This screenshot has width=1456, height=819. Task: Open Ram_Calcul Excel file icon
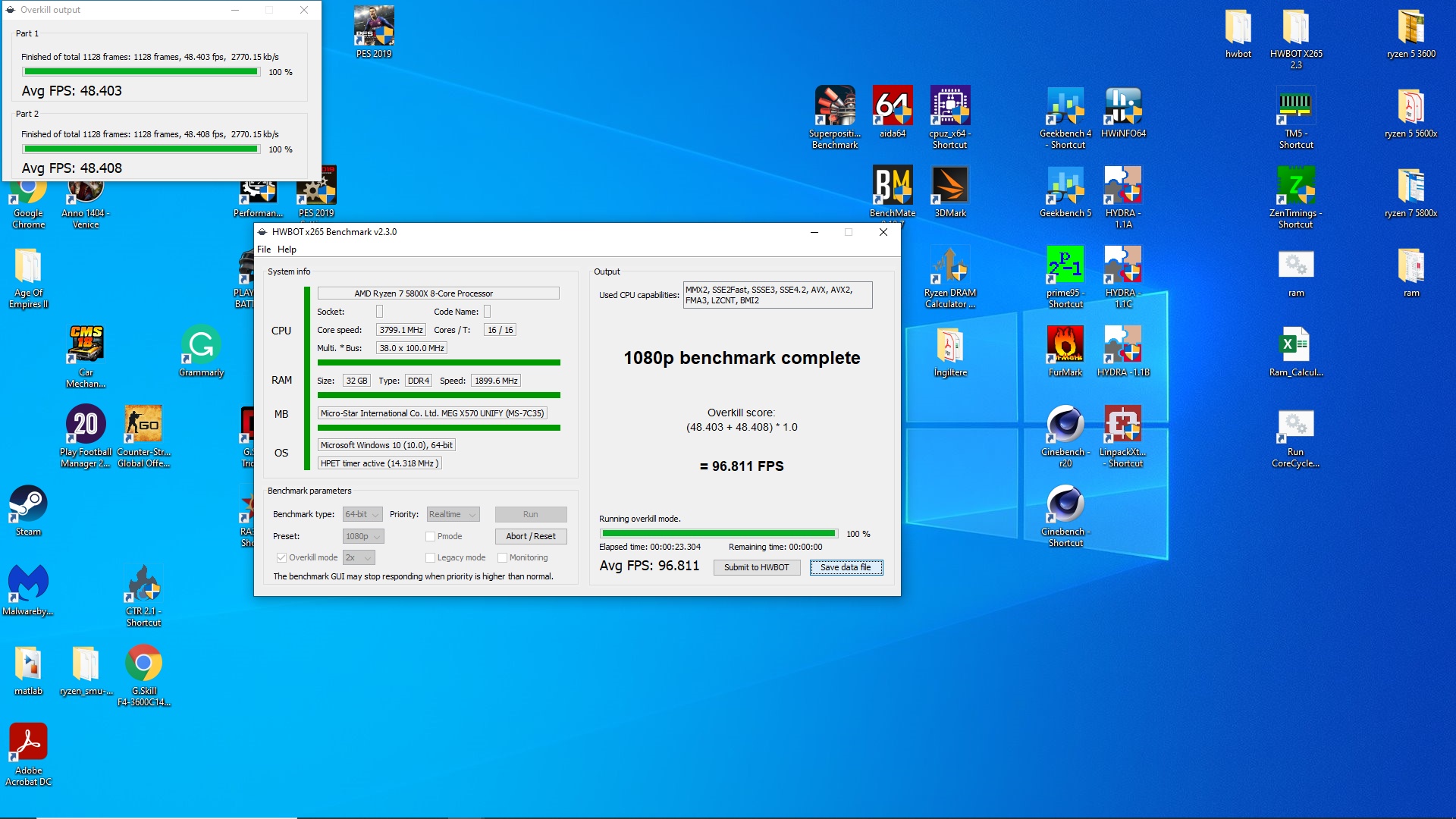1296,351
